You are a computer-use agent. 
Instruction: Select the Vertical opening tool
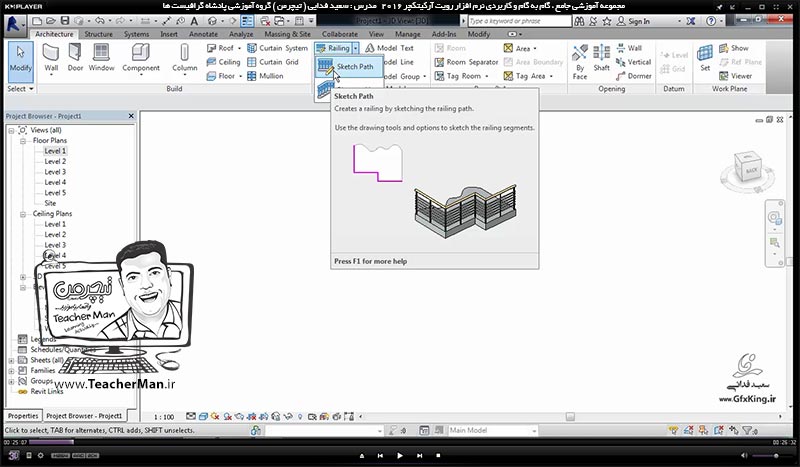[634, 62]
